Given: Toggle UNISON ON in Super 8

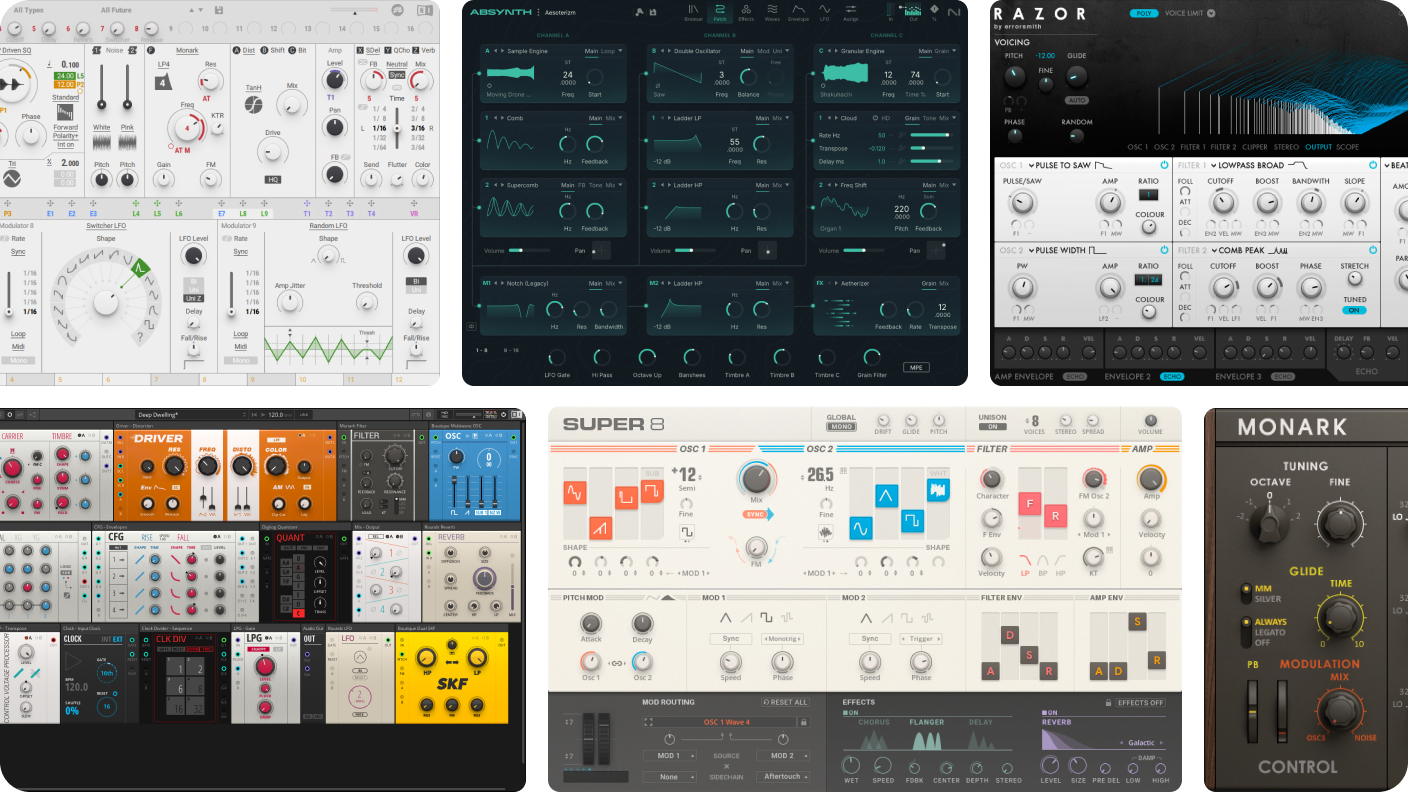Looking at the screenshot, I should pos(992,427).
